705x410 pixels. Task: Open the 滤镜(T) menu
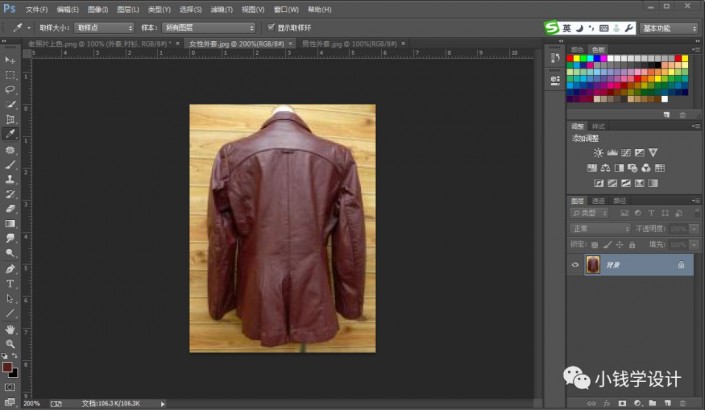(x=220, y=8)
